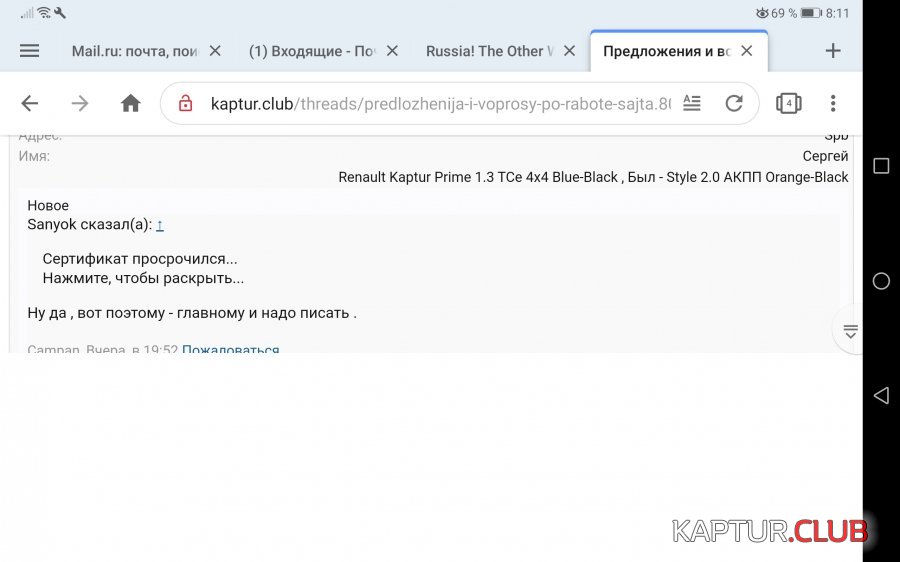Tap the battery status indicator
This screenshot has height=562, width=900.
[x=811, y=13]
